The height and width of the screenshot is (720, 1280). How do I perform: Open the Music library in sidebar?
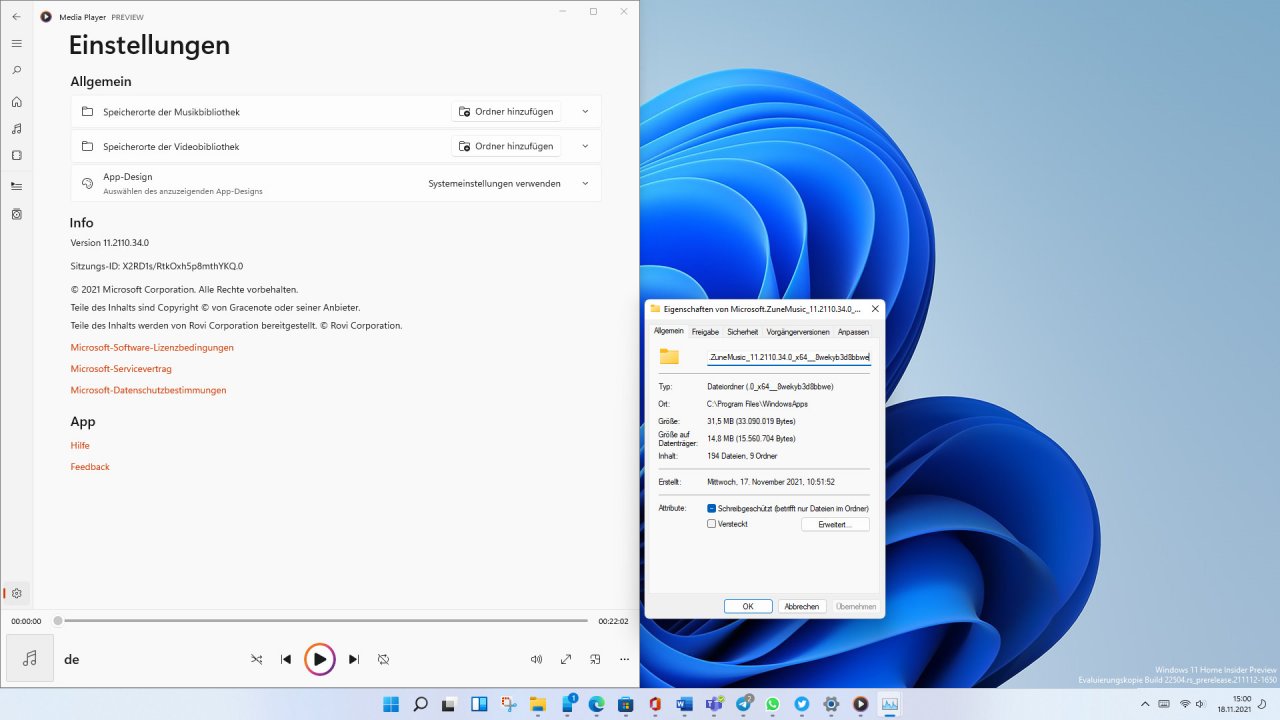pos(16,129)
